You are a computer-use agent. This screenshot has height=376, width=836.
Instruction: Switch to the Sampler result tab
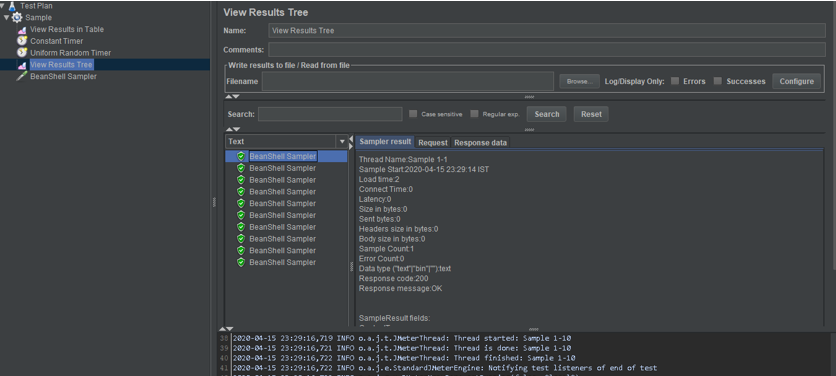pos(385,142)
